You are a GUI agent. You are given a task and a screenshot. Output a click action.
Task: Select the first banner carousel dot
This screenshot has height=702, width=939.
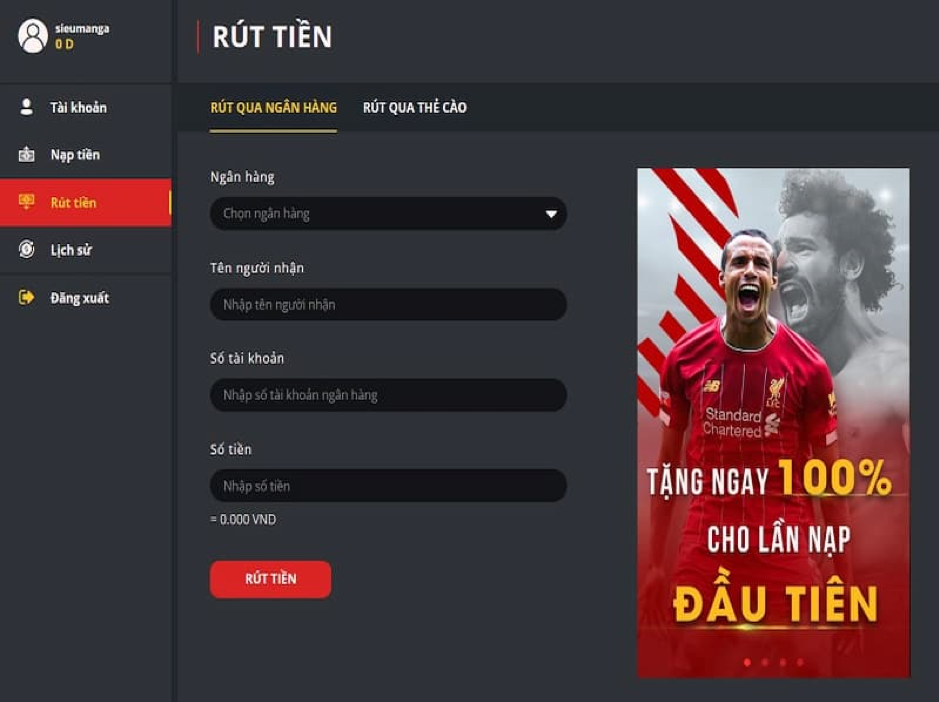point(747,662)
